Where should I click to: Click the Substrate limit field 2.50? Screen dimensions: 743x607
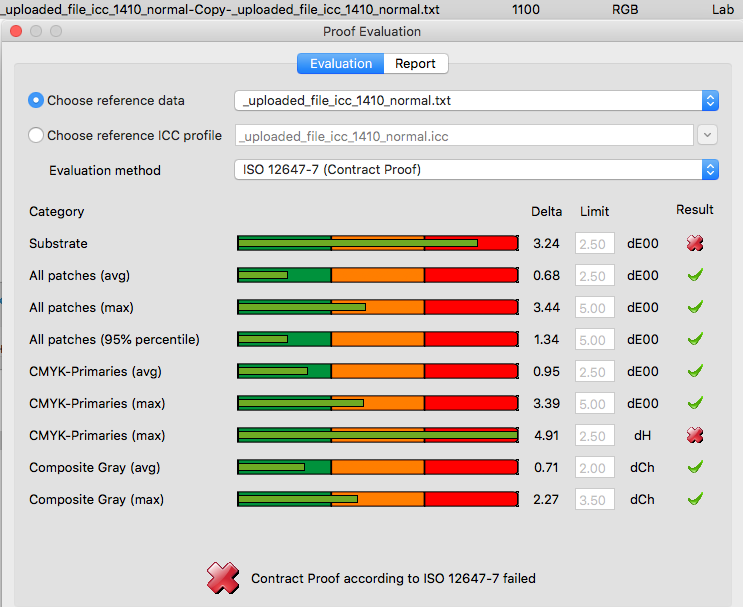(x=595, y=244)
